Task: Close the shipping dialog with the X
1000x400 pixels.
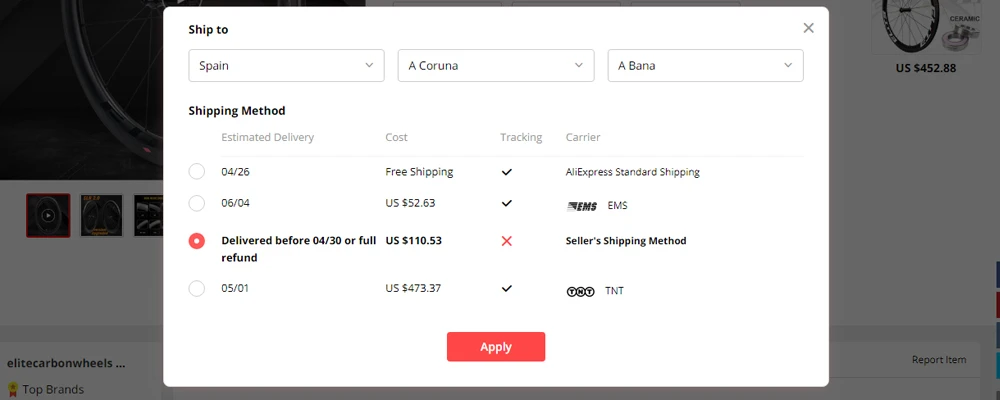Action: (808, 28)
